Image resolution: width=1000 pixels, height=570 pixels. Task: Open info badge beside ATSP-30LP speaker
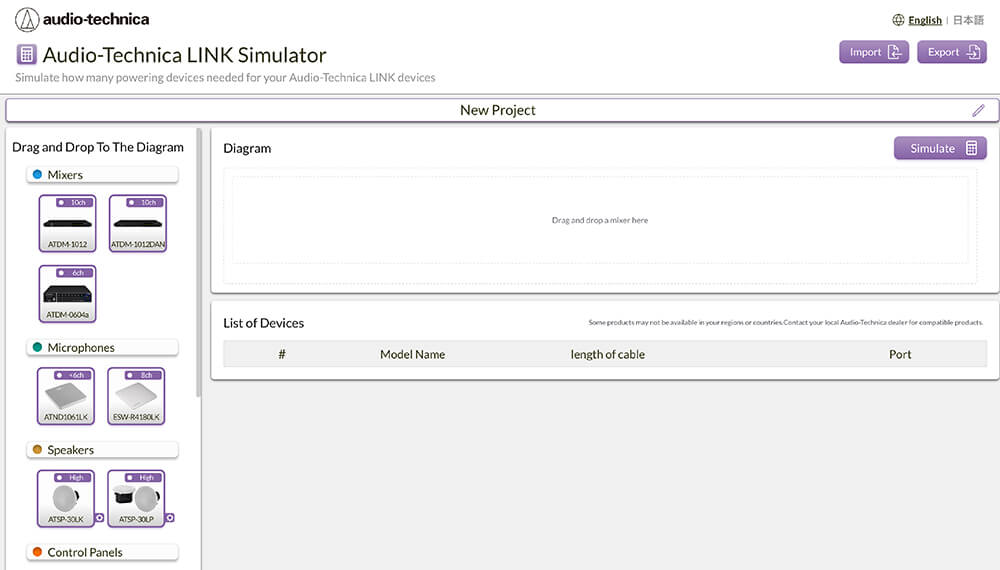(x=170, y=518)
